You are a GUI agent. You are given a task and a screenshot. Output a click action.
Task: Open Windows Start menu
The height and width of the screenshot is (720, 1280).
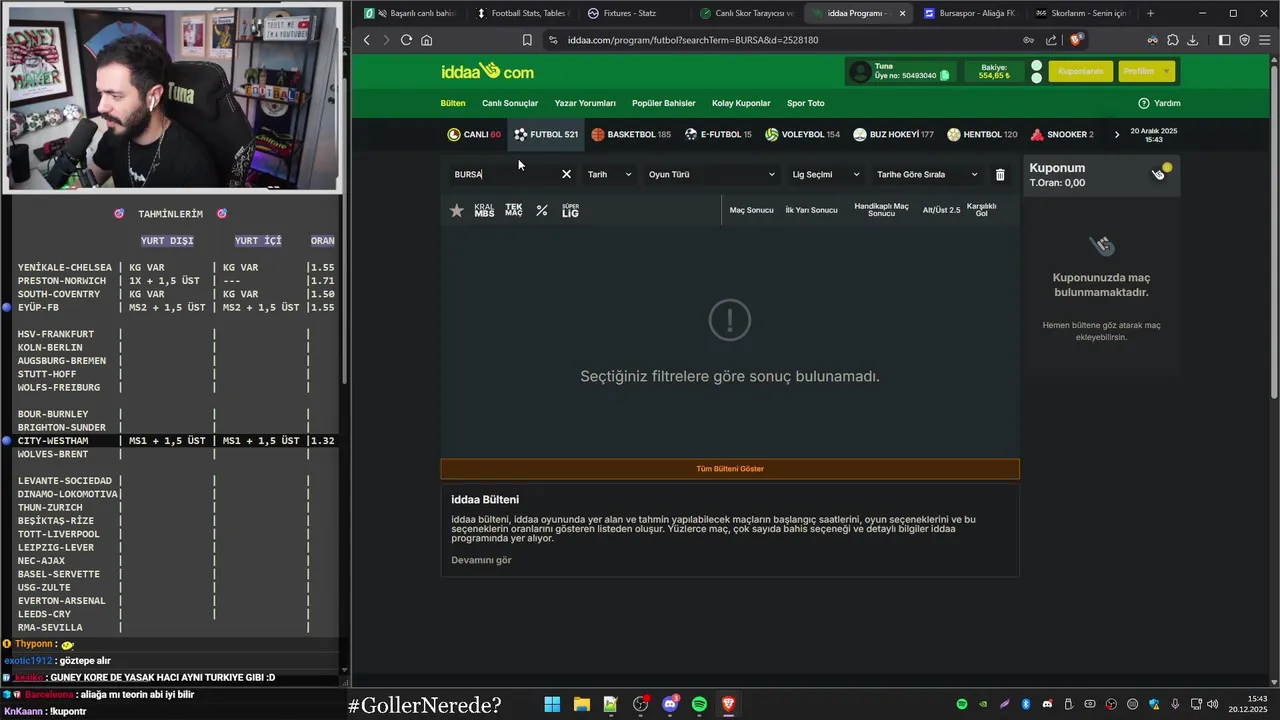tap(552, 704)
